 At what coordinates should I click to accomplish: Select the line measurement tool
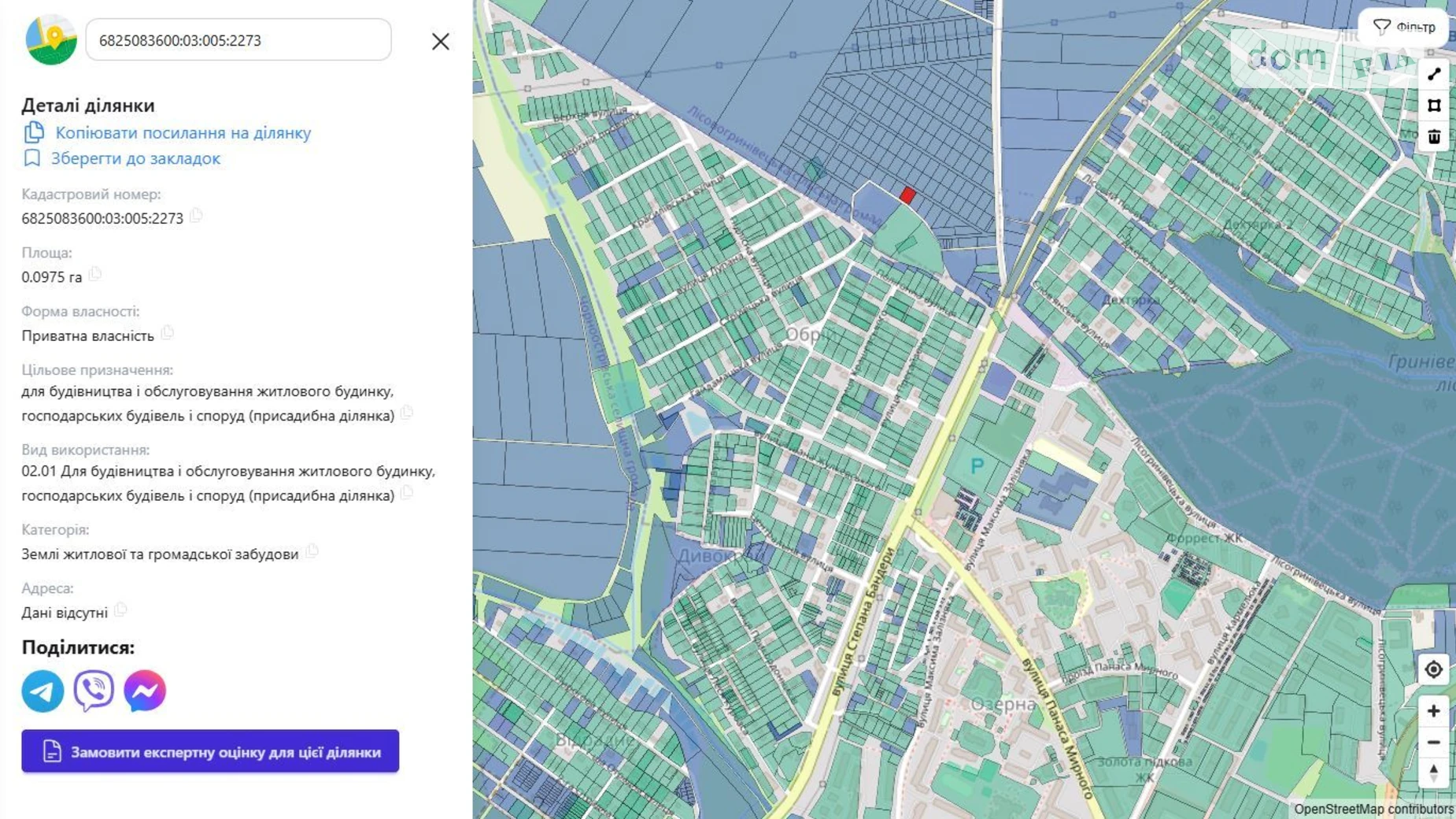pyautogui.click(x=1434, y=74)
